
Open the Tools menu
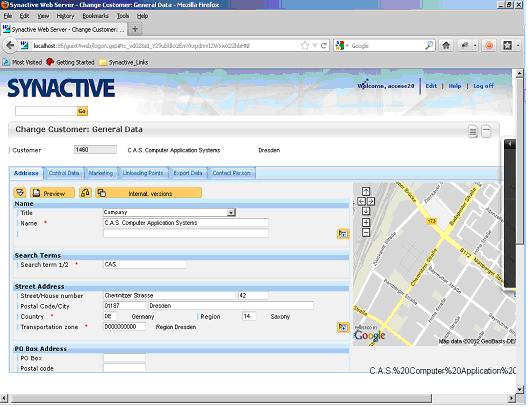coord(123,16)
